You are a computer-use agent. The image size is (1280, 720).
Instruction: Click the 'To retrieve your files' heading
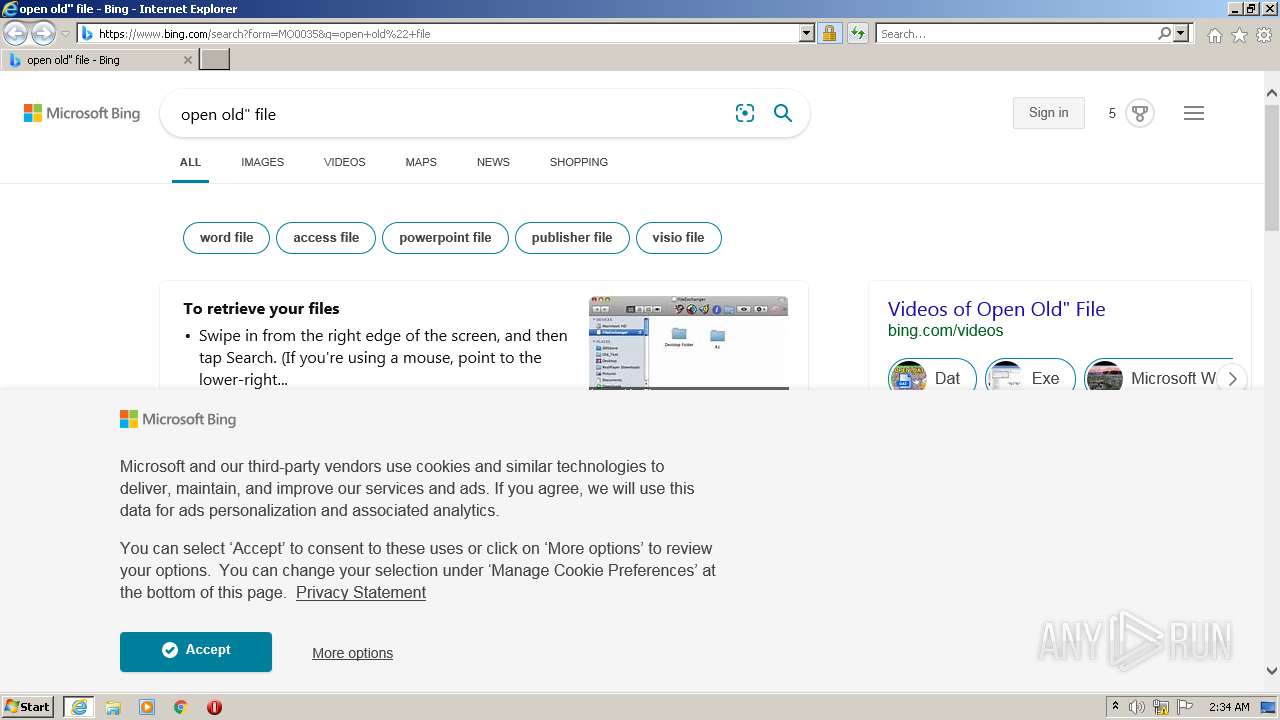point(261,309)
